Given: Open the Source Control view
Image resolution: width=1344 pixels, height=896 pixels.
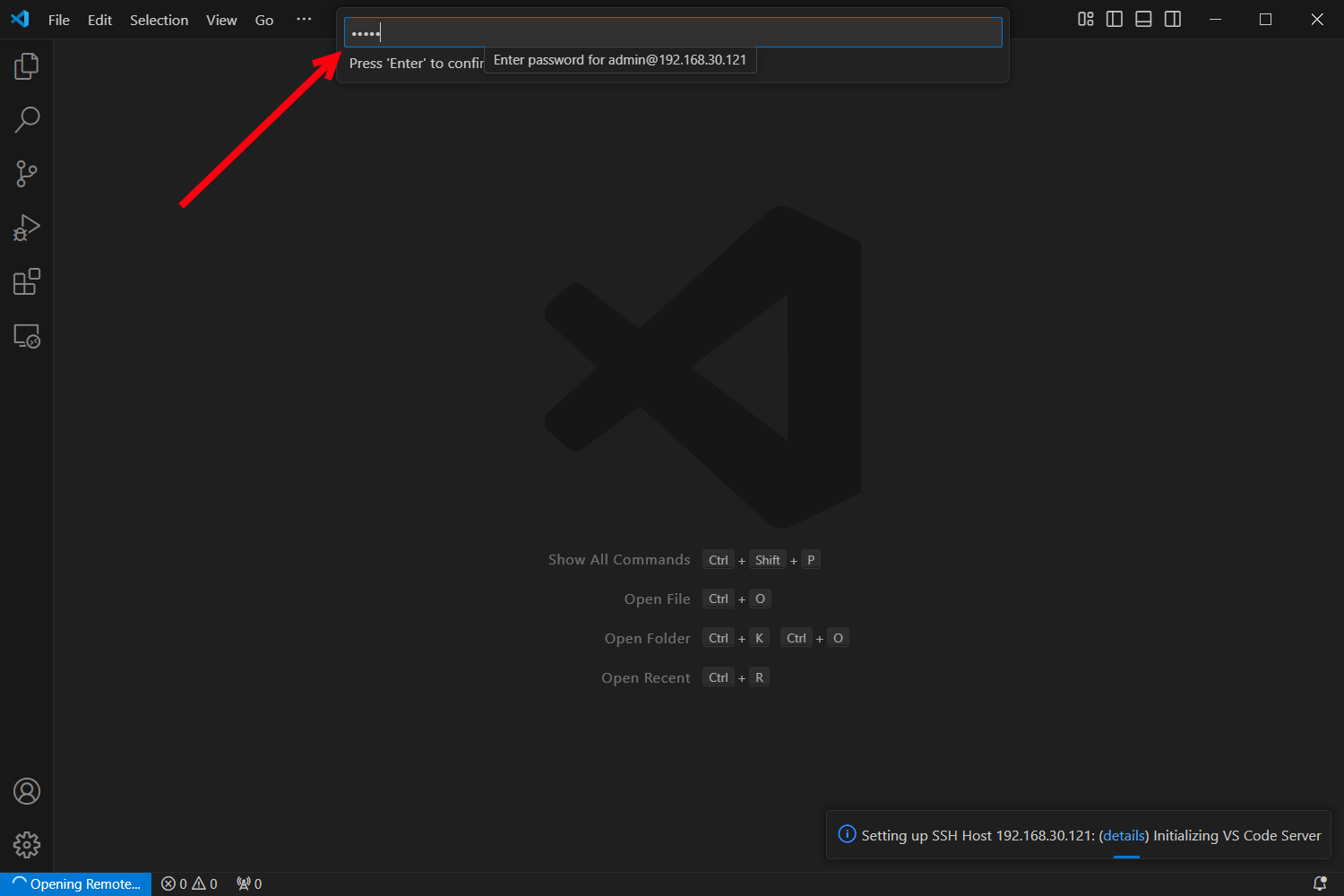Looking at the screenshot, I should coord(27,174).
